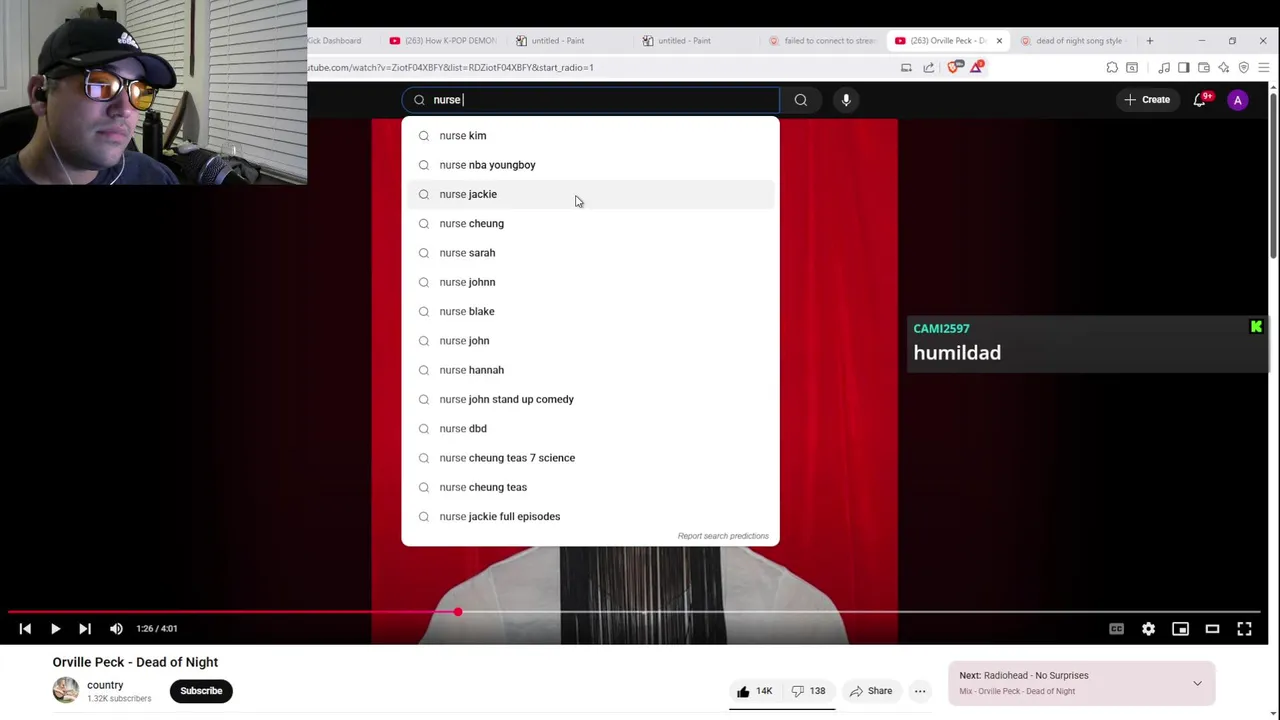Viewport: 1280px width, 720px height.
Task: Mute the video volume speaker icon
Action: point(116,629)
